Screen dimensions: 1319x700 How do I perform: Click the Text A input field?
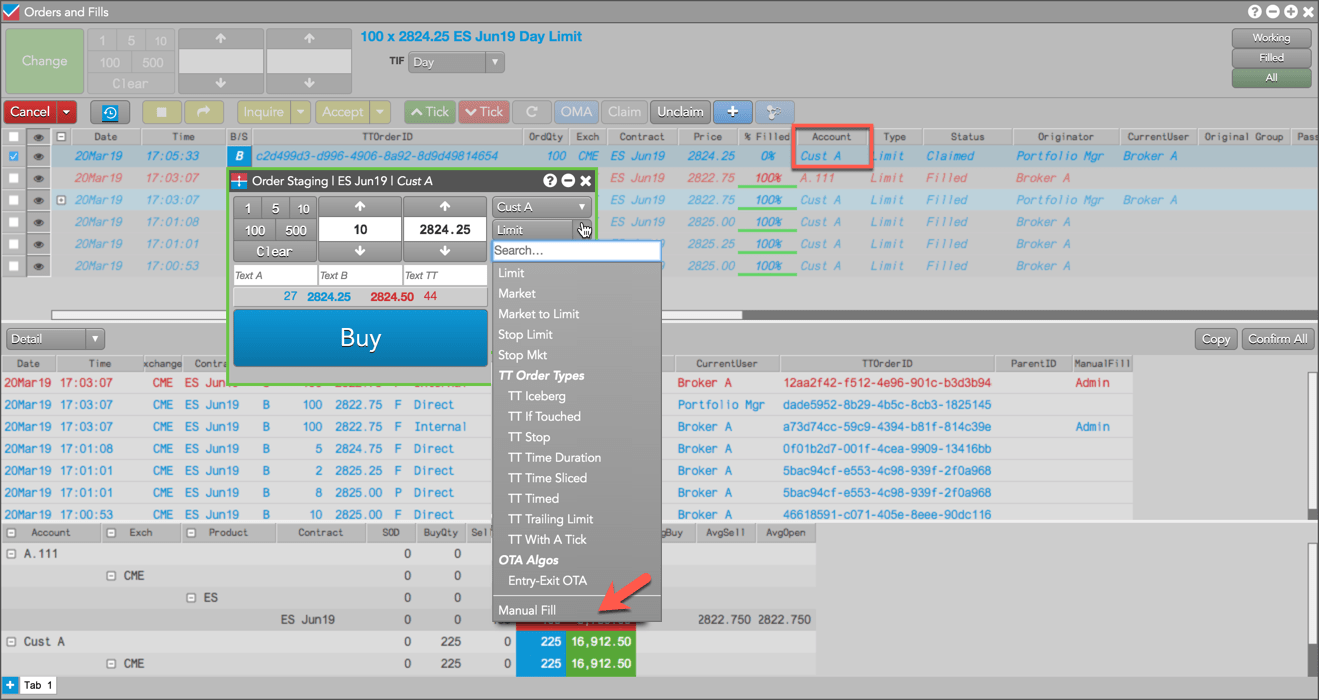click(274, 275)
